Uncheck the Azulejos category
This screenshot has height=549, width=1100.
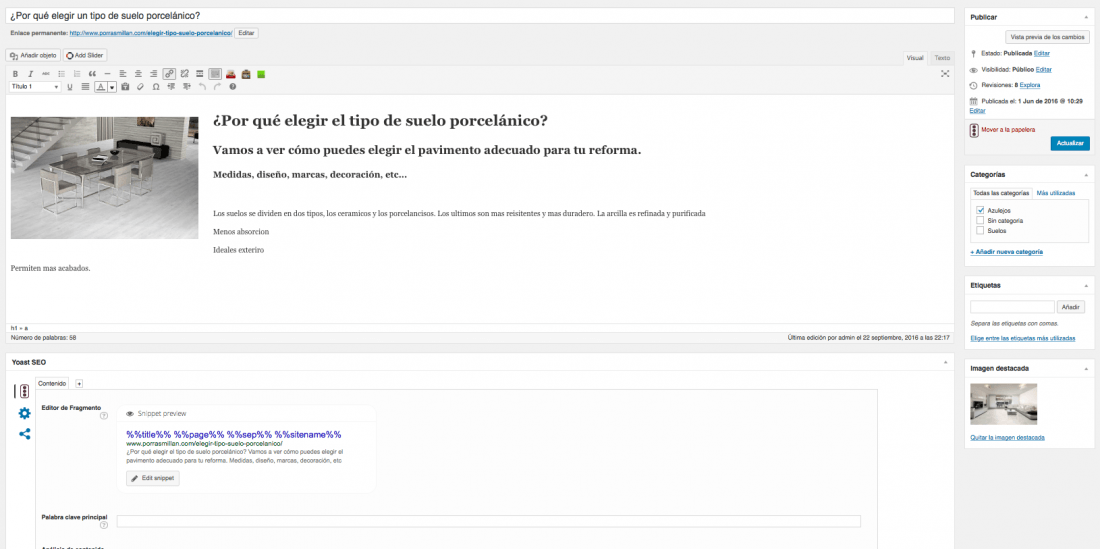pyautogui.click(x=980, y=210)
